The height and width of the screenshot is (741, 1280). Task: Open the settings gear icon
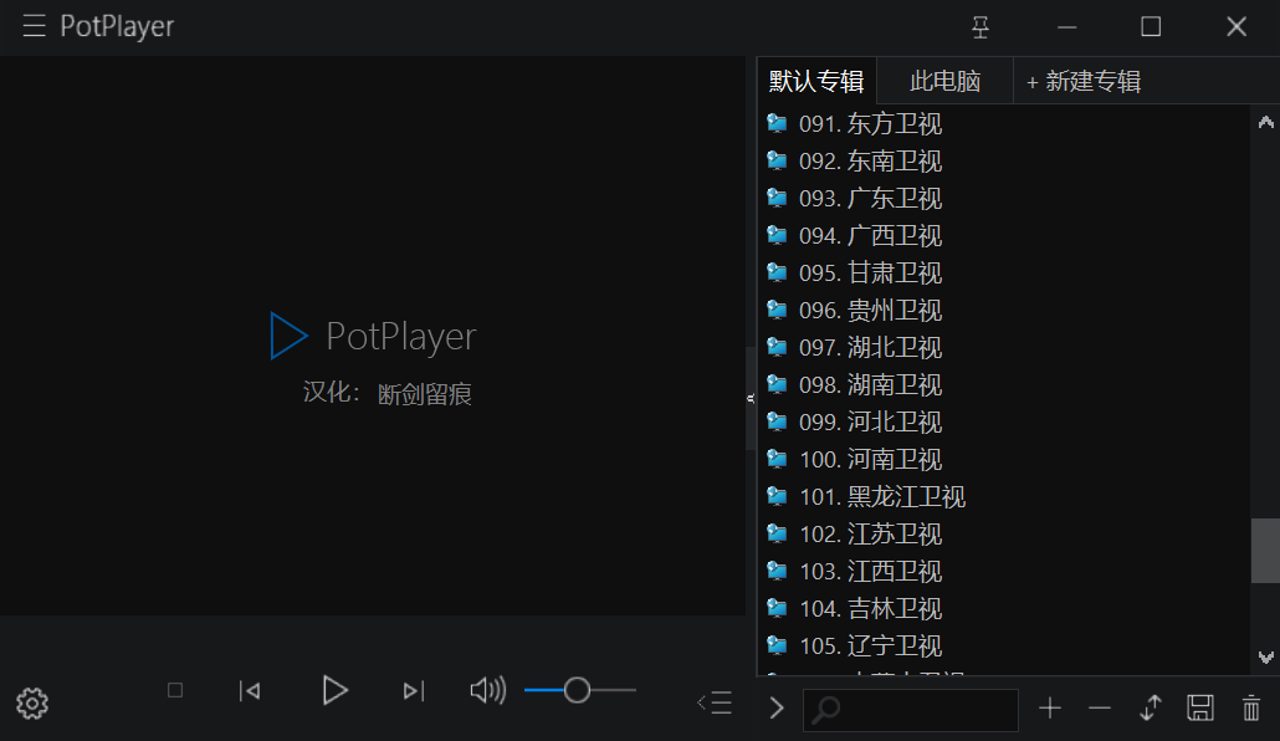[32, 703]
